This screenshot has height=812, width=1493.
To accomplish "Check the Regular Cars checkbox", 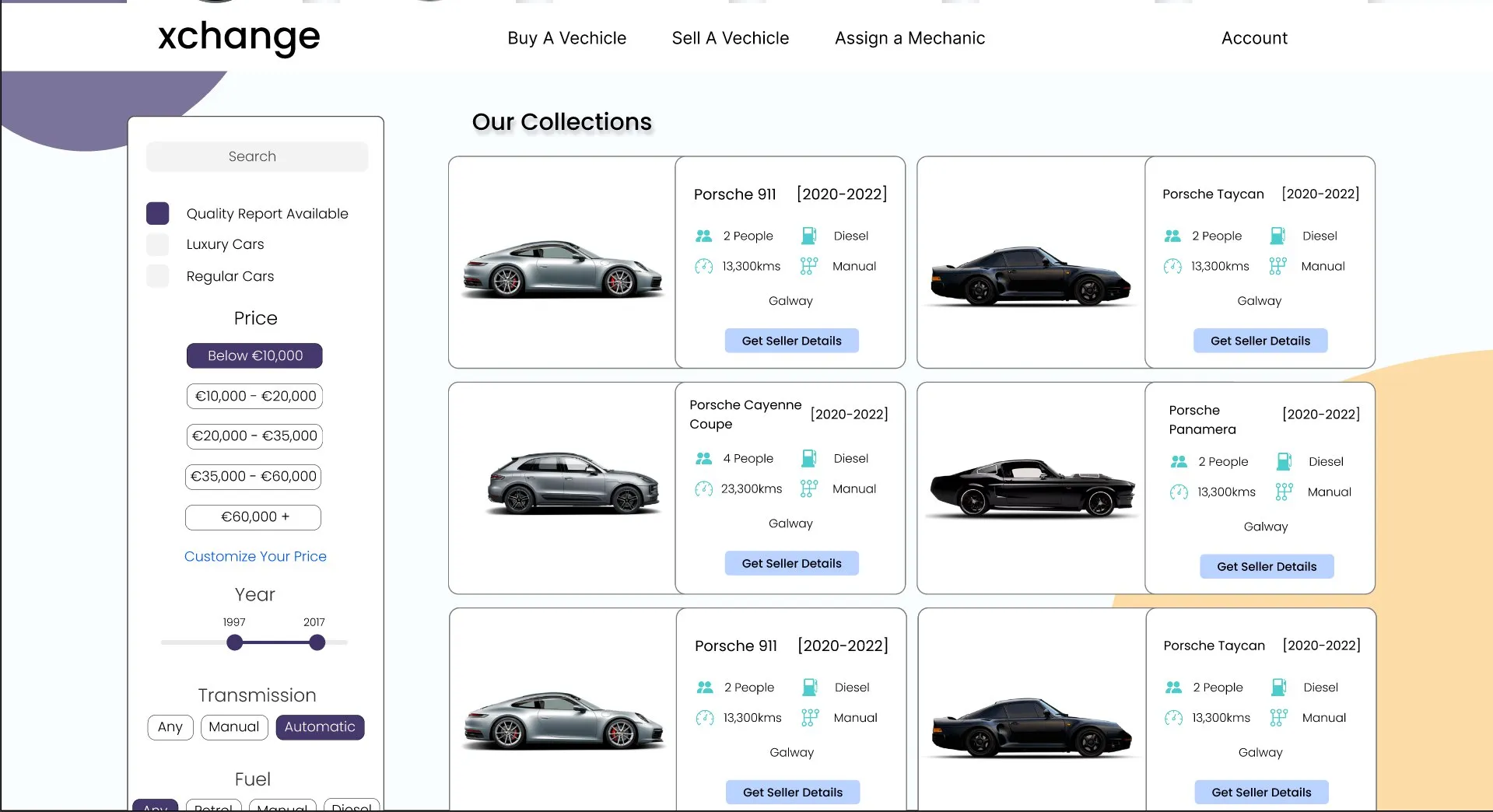I will tap(158, 276).
